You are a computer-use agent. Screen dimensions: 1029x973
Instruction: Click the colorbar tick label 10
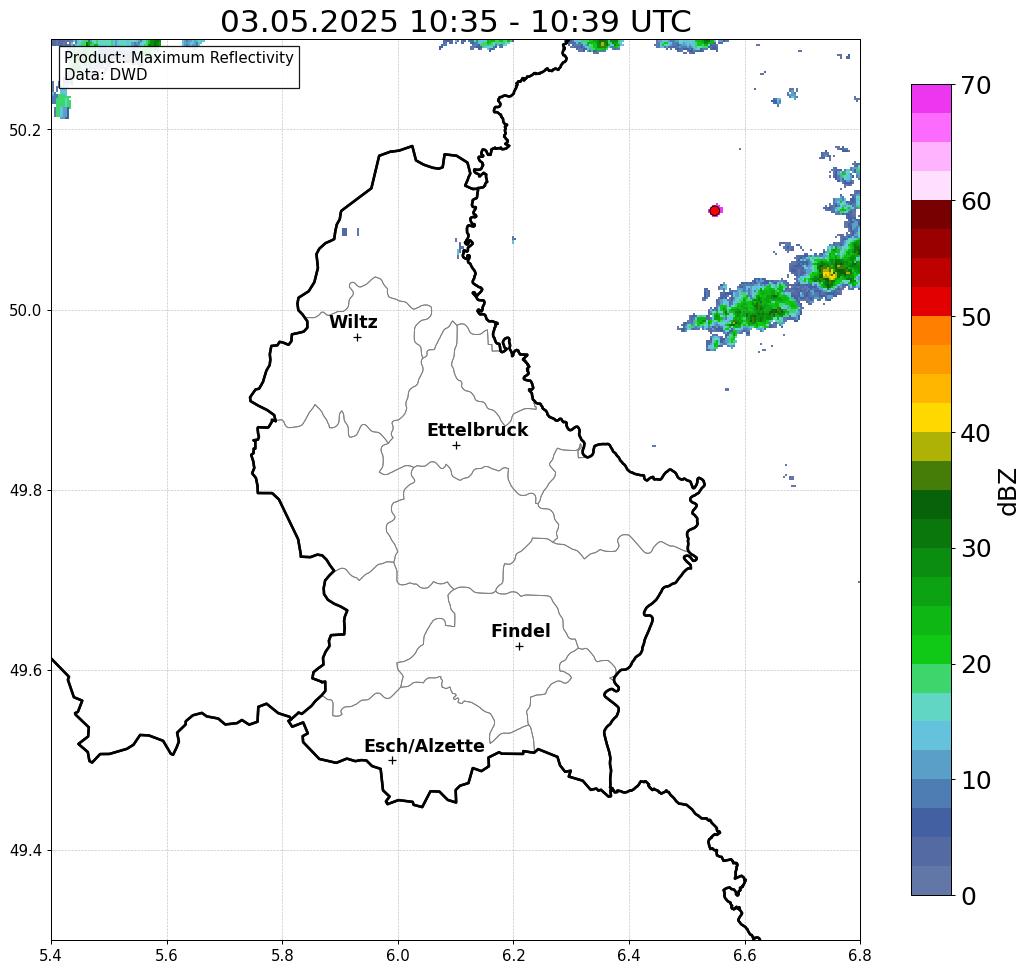[976, 780]
